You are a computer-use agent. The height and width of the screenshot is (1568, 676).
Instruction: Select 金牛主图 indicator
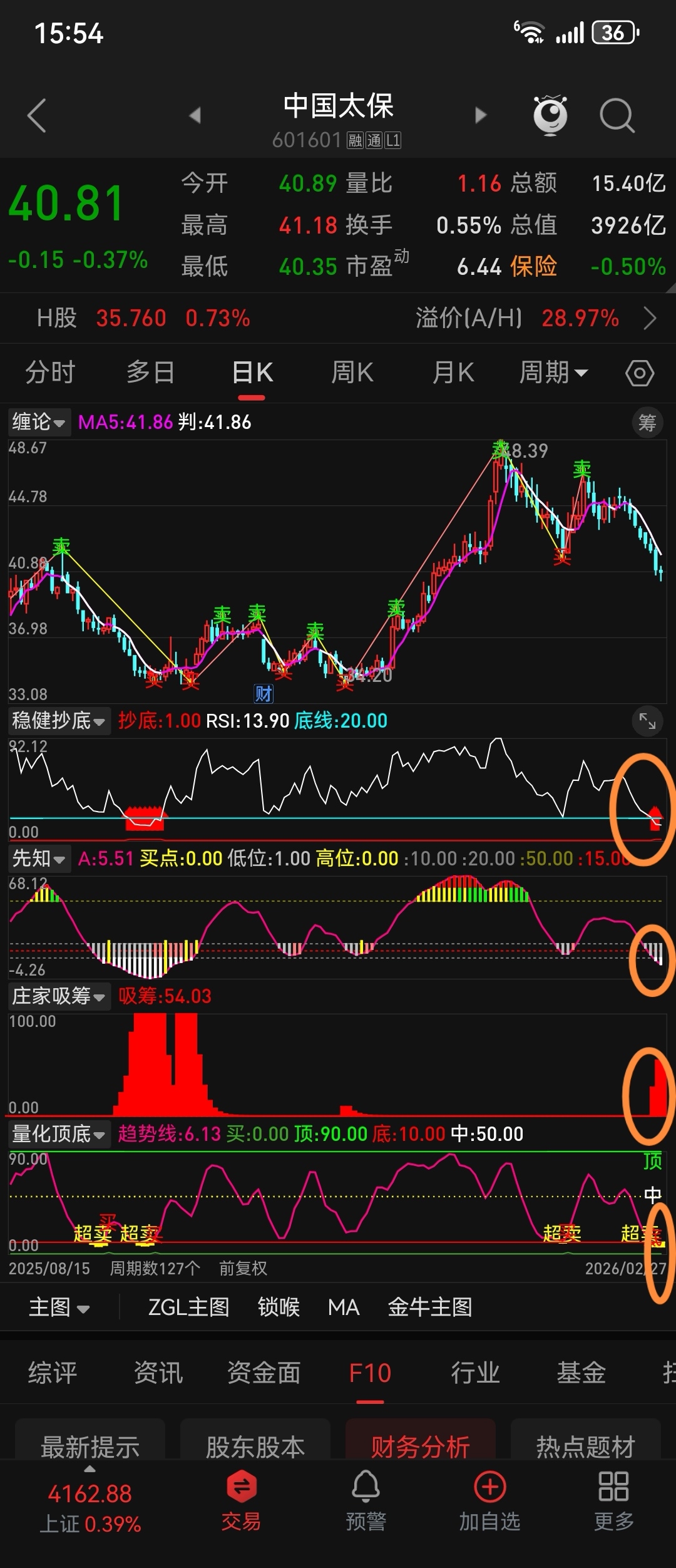430,1308
